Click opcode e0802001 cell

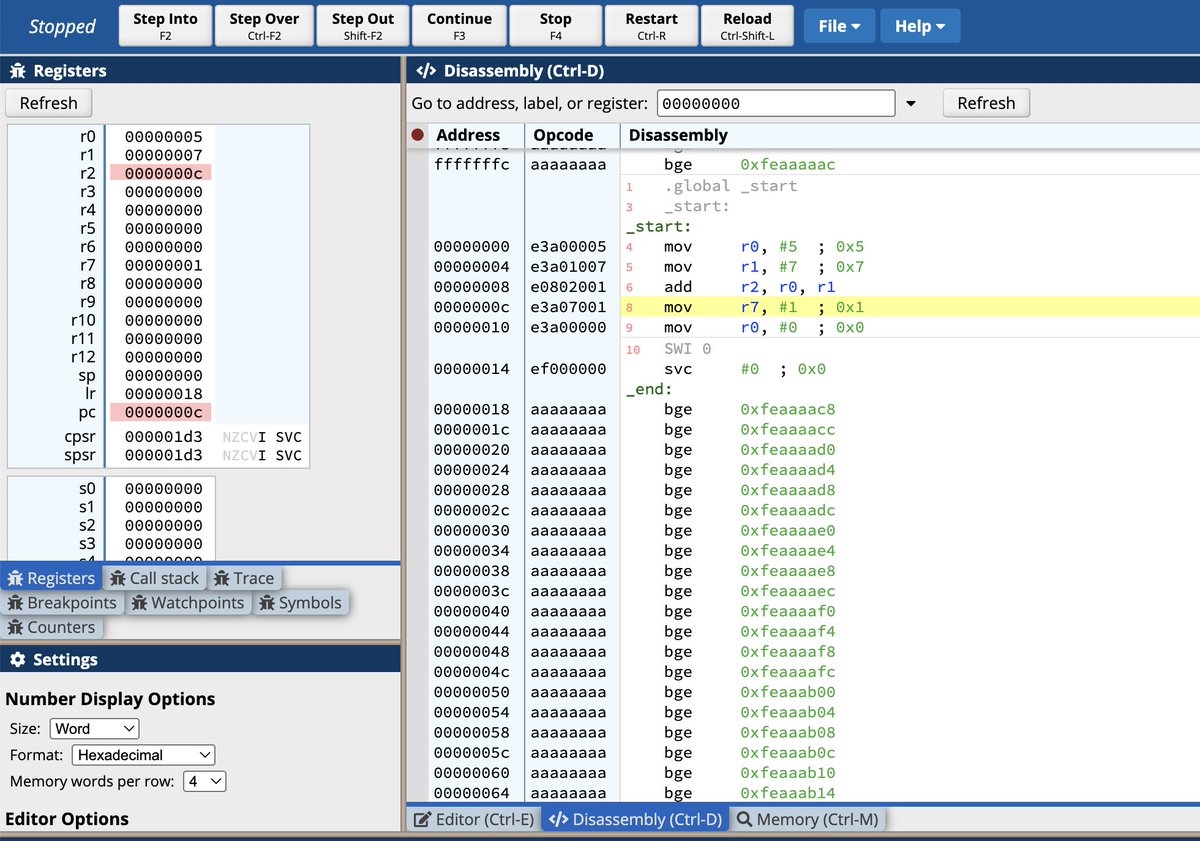[x=569, y=287]
